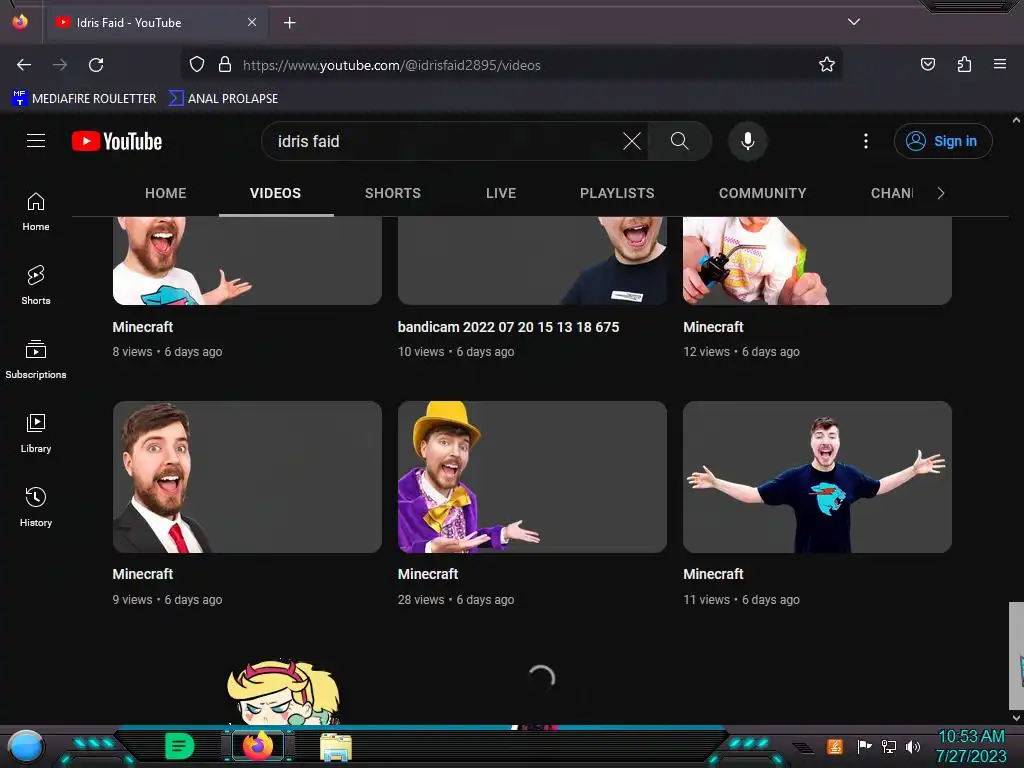Open a new tab with the plus button
The image size is (1024, 768).
289,23
